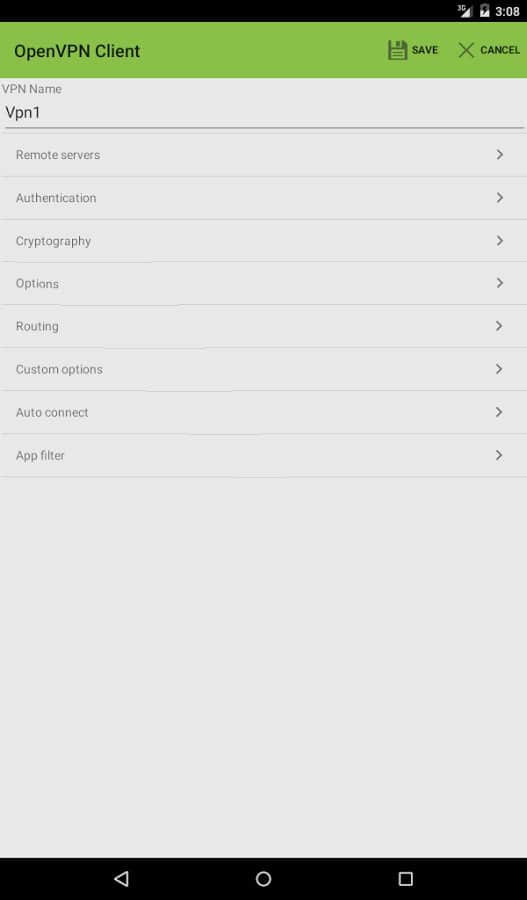Open the App filter settings entry
Viewport: 527px width, 900px height.
click(264, 455)
